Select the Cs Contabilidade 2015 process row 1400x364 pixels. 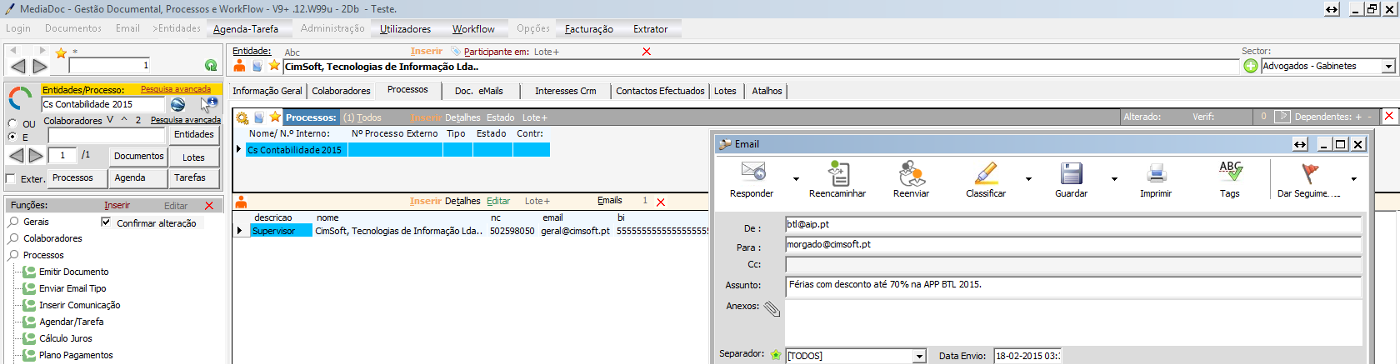[398, 150]
